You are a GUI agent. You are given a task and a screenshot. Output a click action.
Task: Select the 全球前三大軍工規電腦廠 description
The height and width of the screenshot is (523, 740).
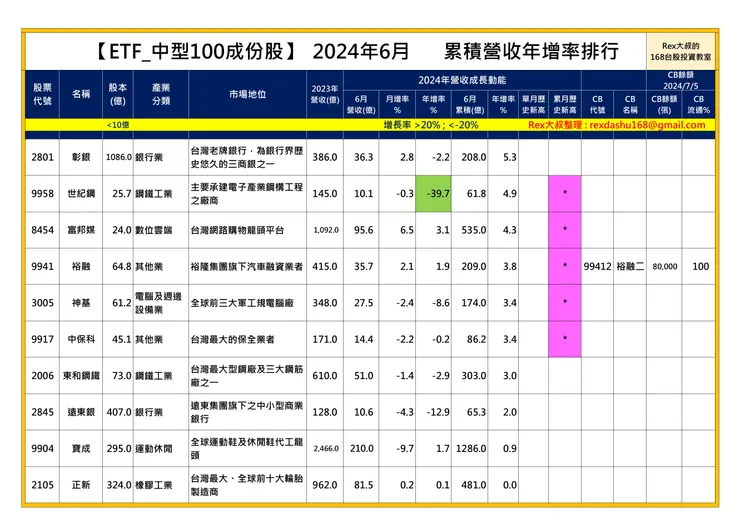[x=242, y=303]
